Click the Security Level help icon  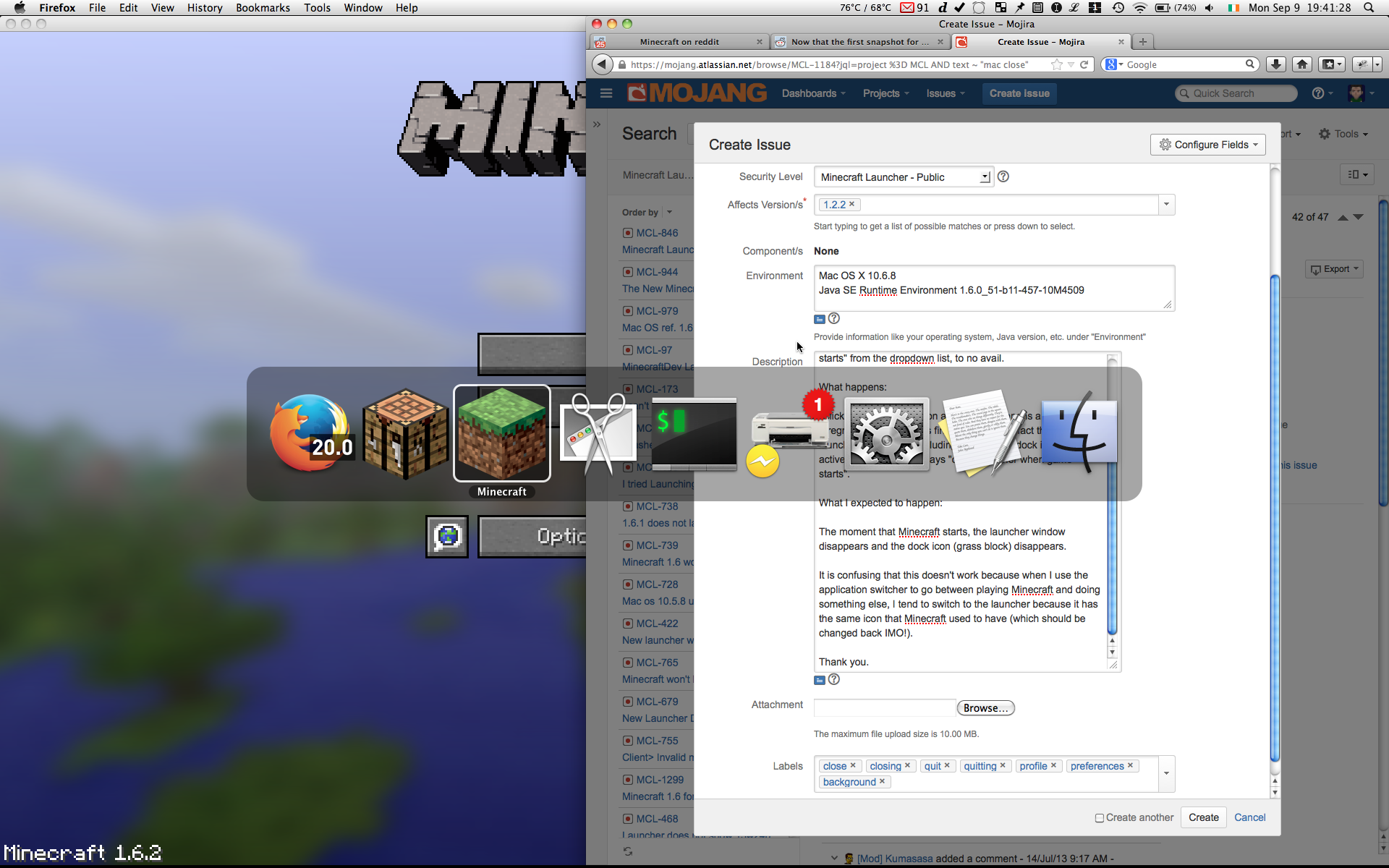[x=1003, y=176]
